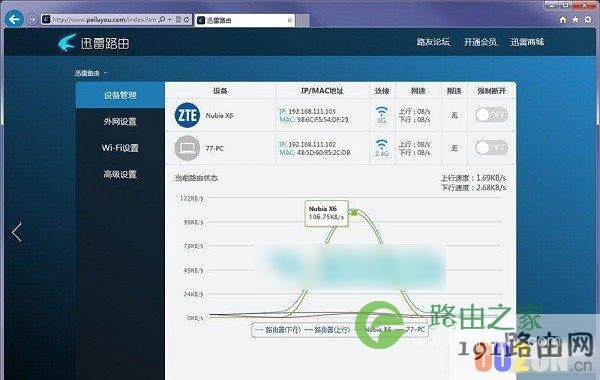Open the 开通会员 link
The width and height of the screenshot is (600, 380).
(480, 42)
